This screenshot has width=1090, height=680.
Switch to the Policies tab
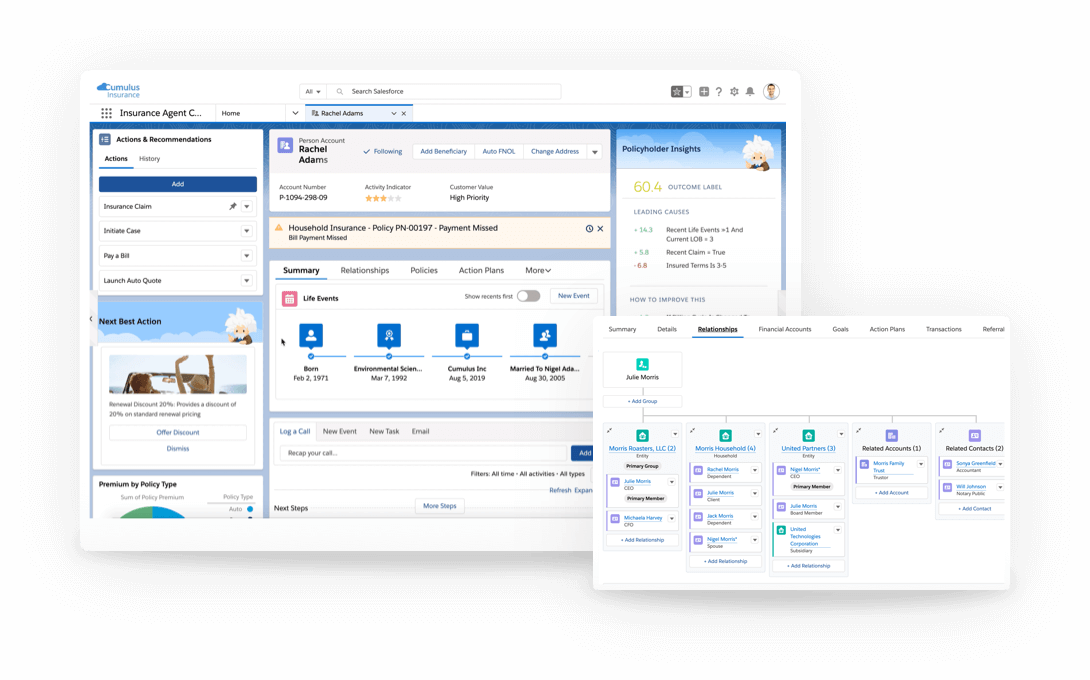(424, 270)
